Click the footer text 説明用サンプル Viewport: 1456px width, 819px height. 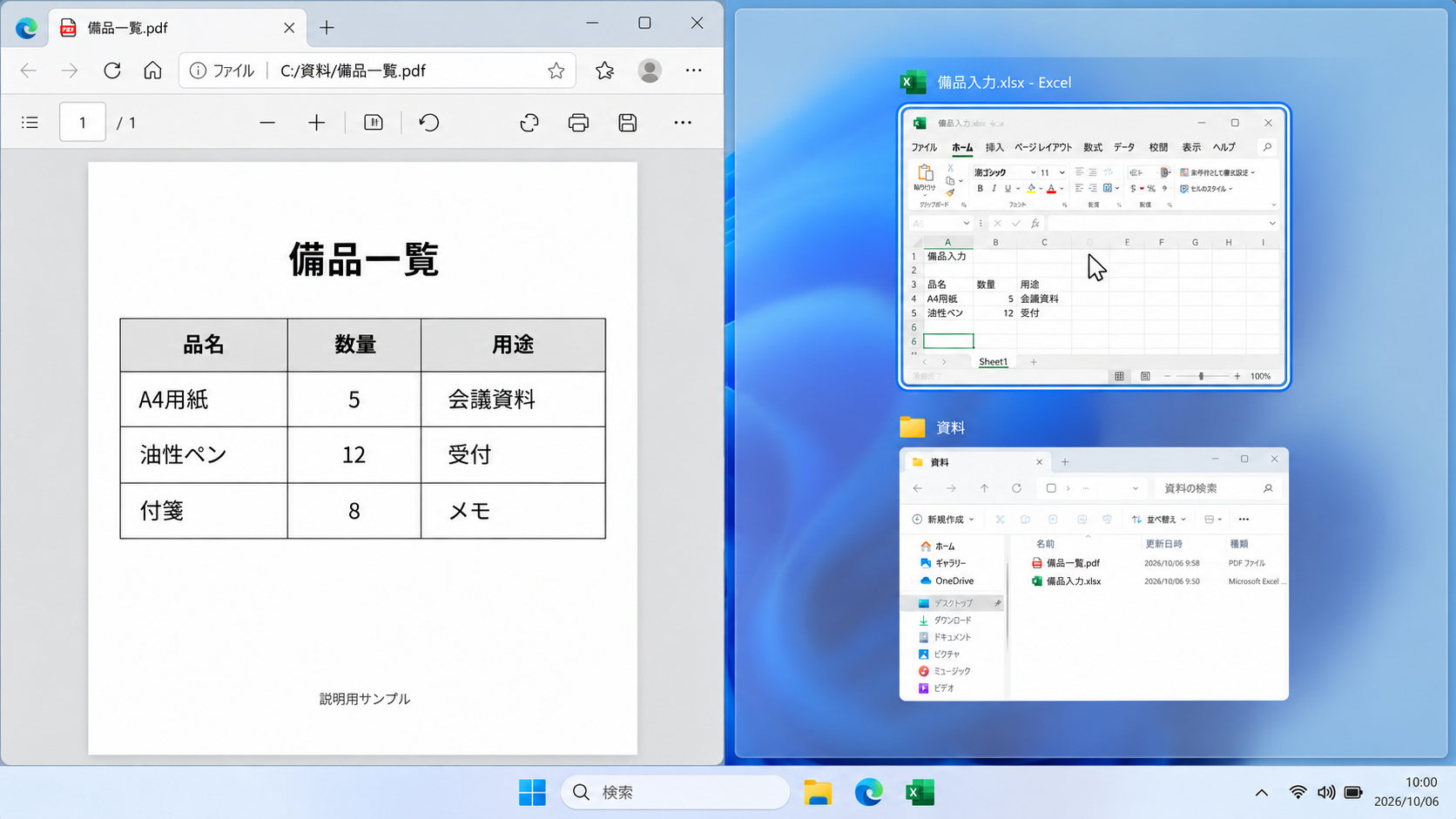[364, 699]
